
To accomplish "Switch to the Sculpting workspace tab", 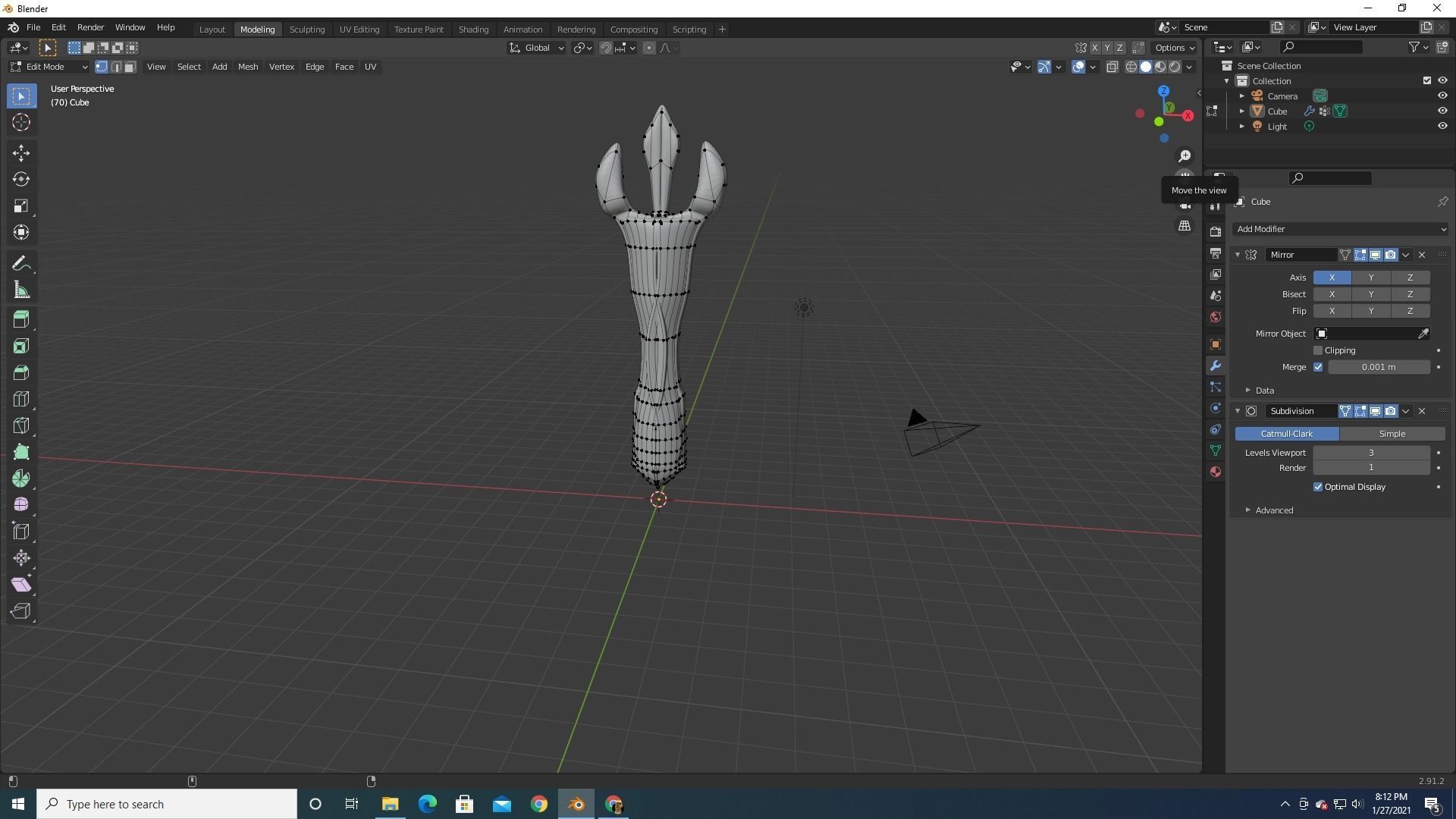I will (x=307, y=29).
